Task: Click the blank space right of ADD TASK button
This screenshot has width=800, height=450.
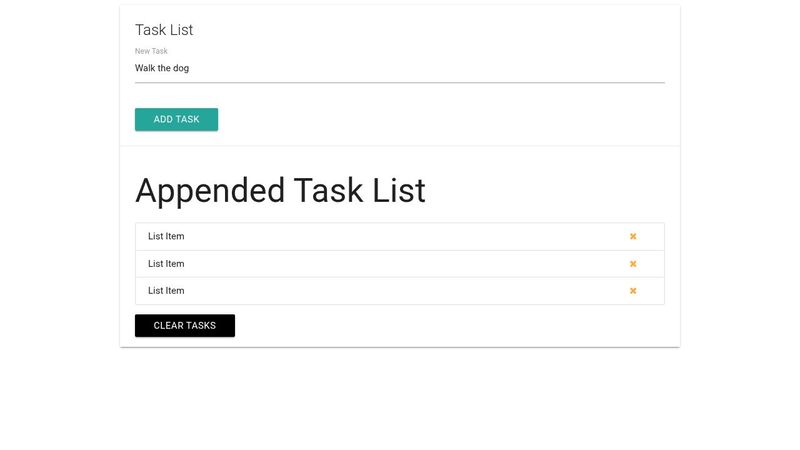Action: 441,119
